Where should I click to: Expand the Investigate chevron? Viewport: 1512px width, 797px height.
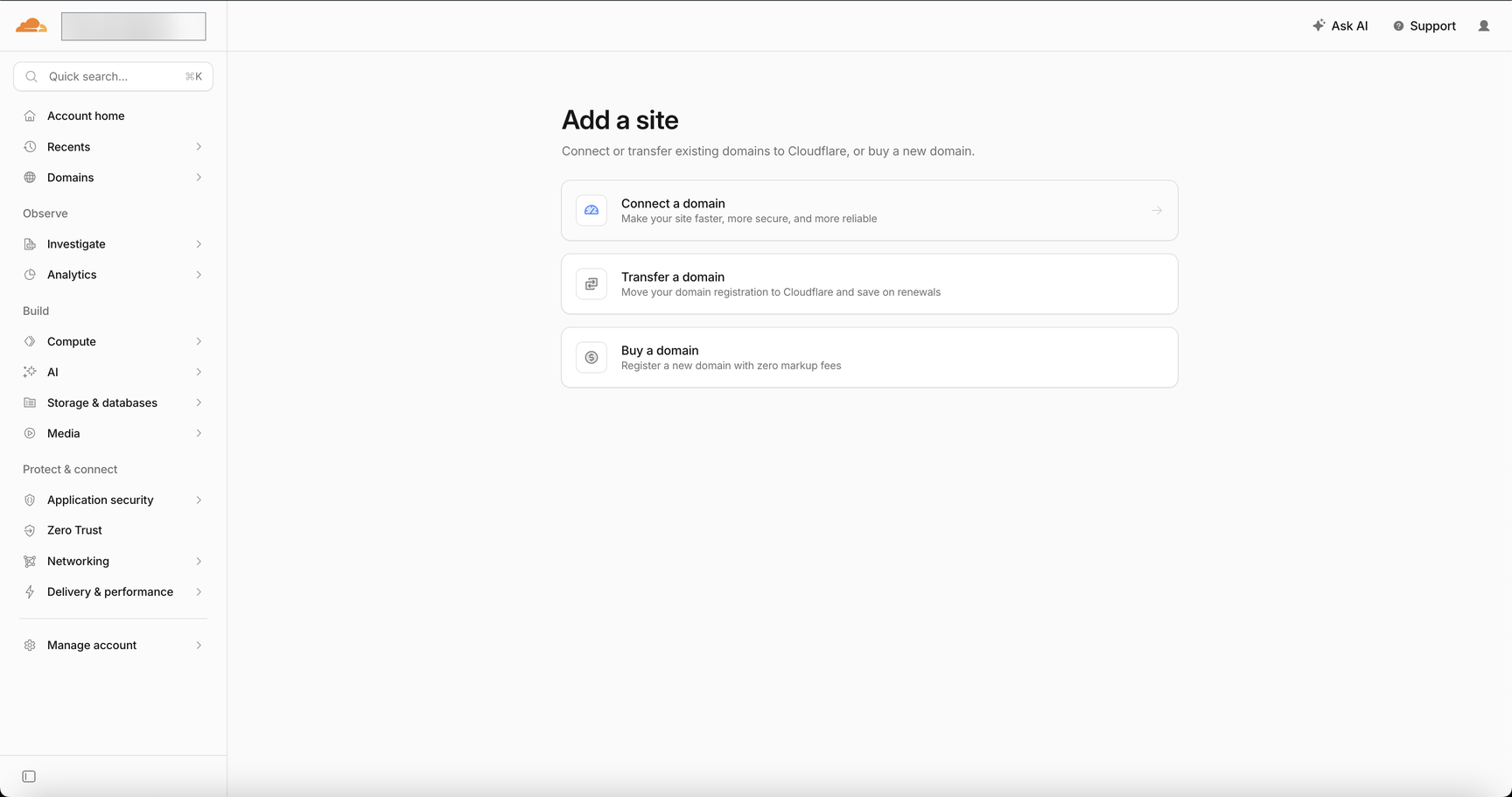199,244
